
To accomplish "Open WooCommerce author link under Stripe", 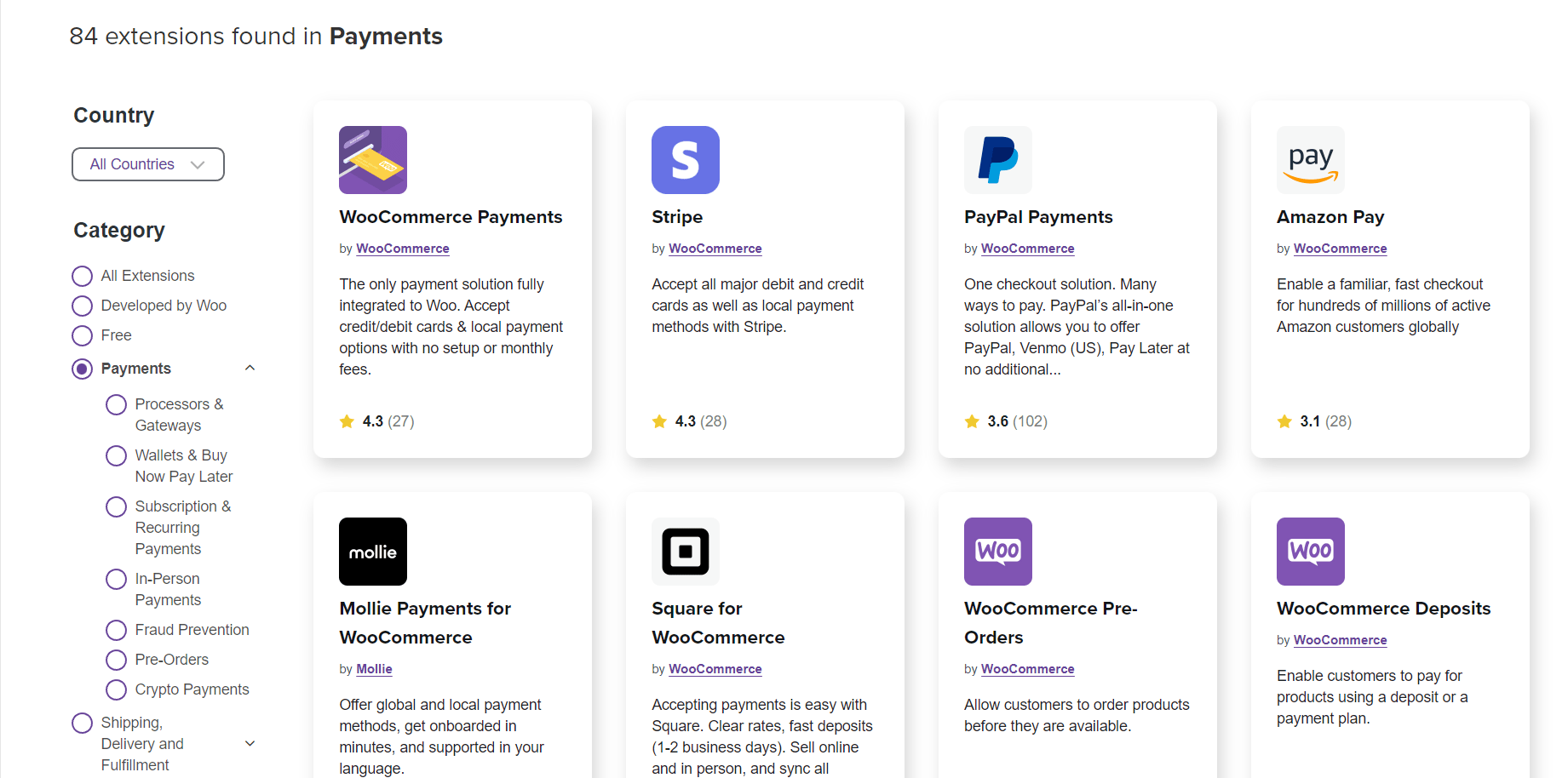I will (x=715, y=249).
